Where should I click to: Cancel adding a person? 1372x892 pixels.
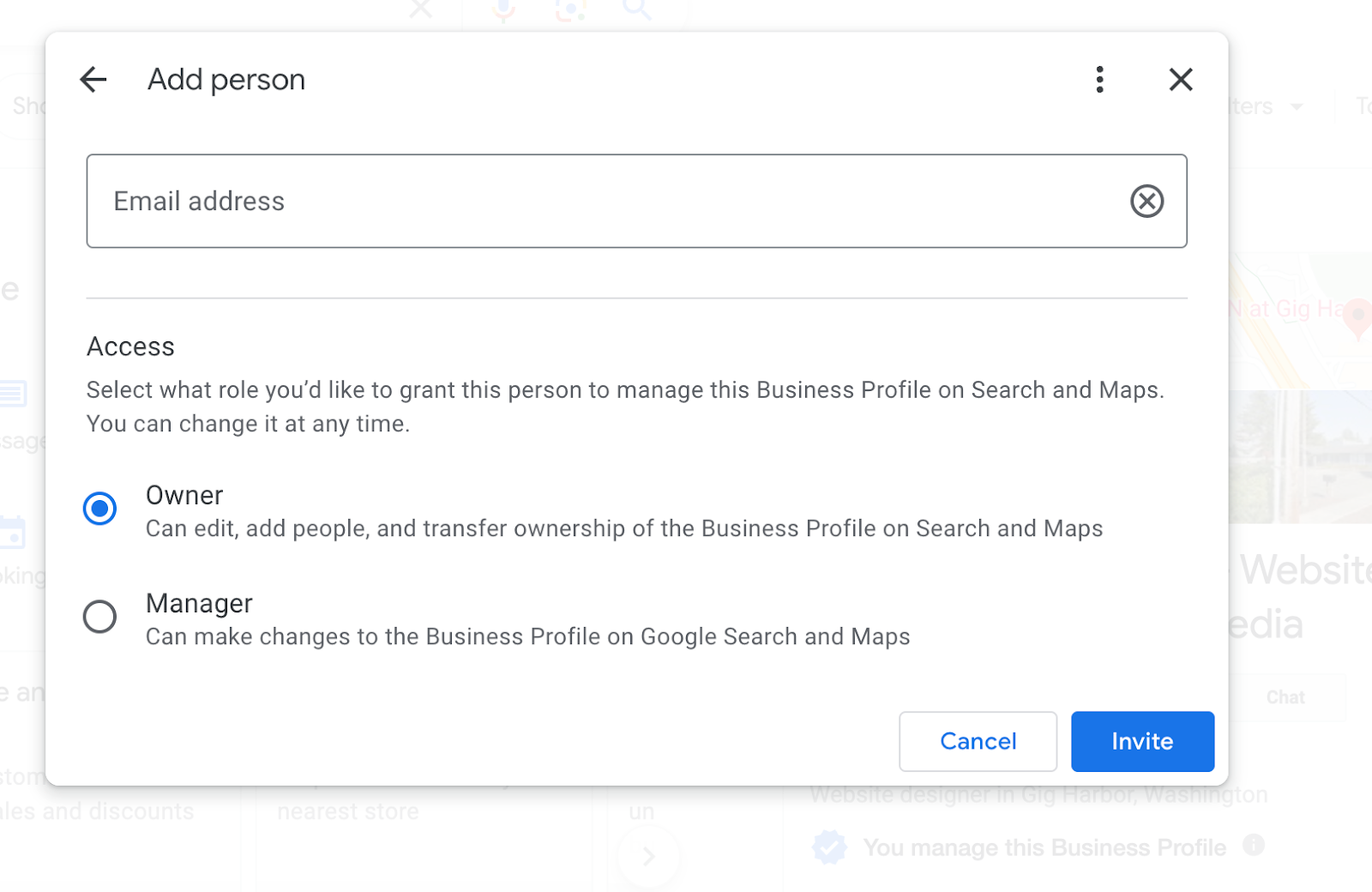[978, 741]
